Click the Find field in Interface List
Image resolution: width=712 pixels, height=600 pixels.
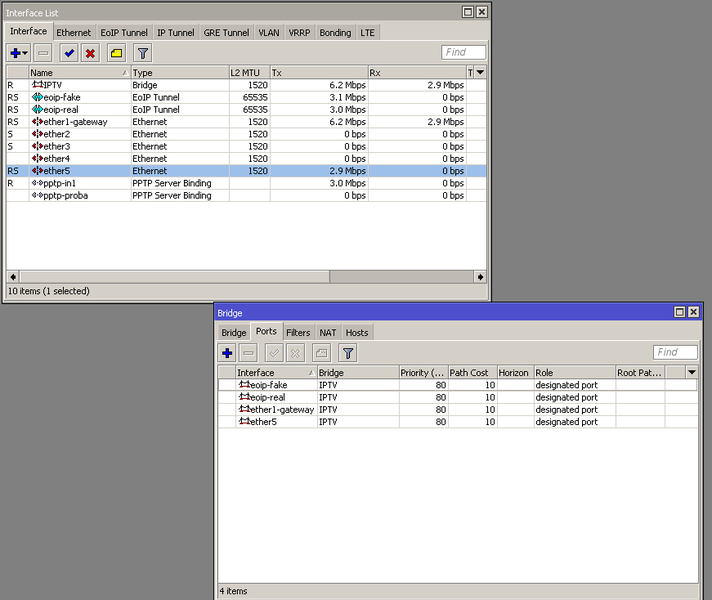pyautogui.click(x=463, y=52)
